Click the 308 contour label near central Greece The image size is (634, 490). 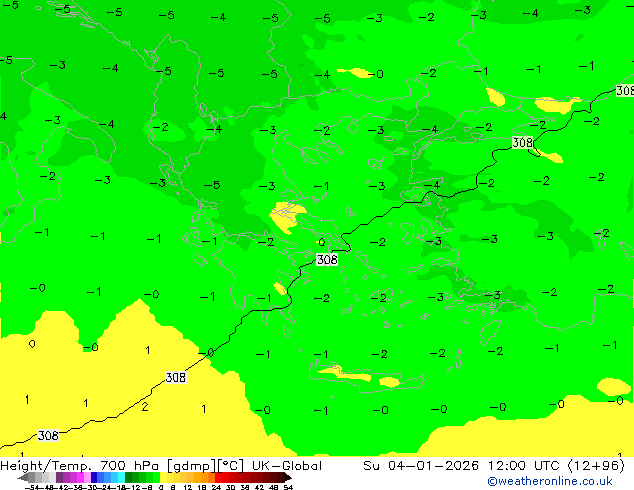327,260
